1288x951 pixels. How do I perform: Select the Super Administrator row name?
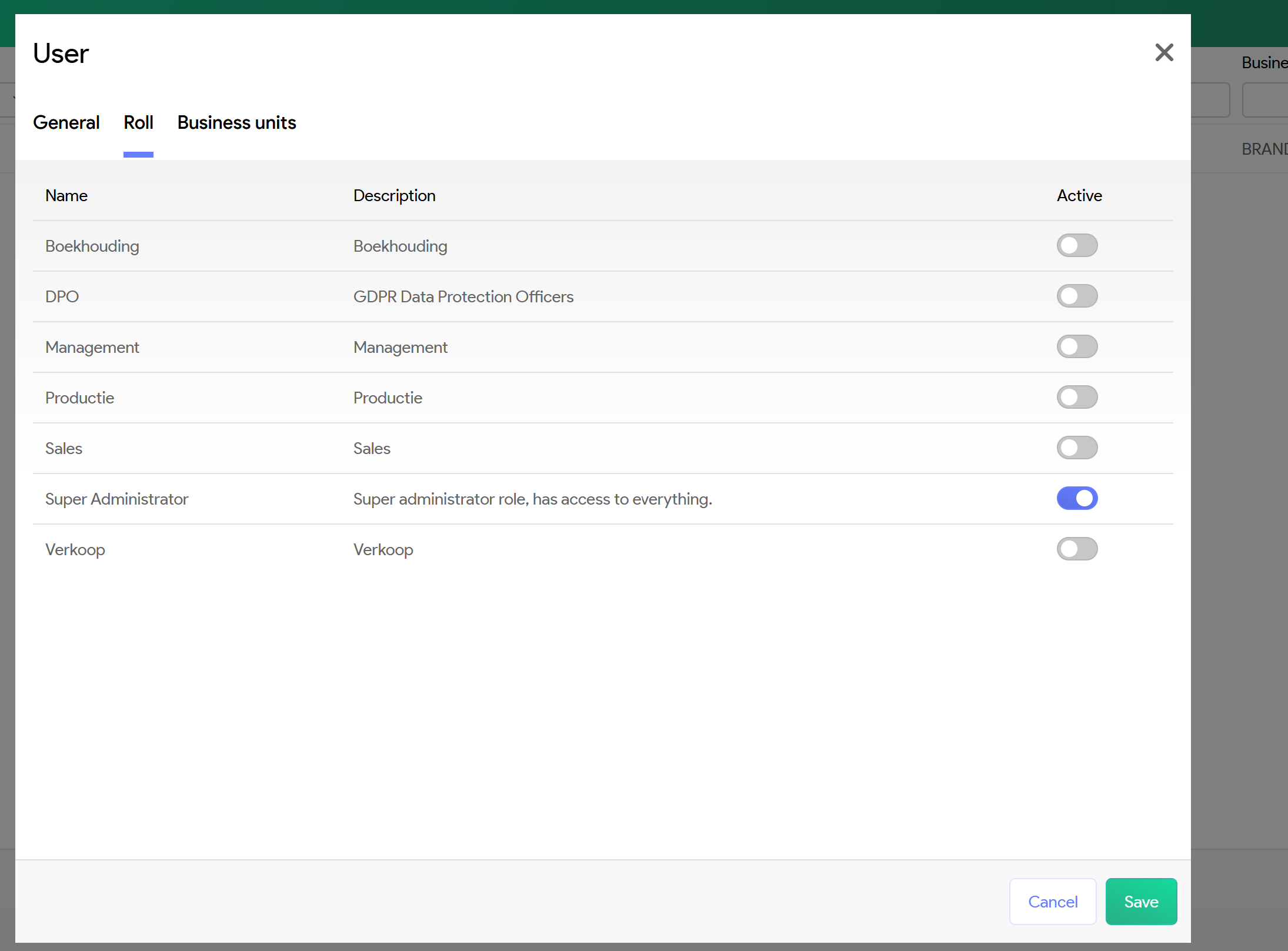point(116,499)
